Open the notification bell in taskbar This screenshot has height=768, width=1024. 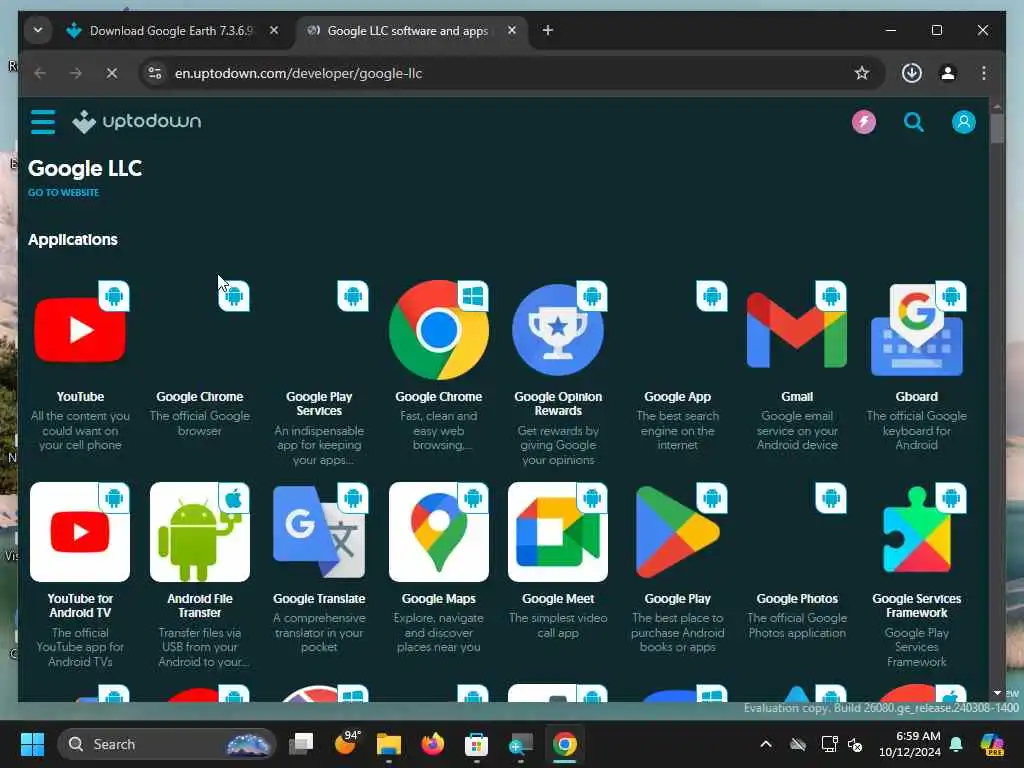point(956,744)
